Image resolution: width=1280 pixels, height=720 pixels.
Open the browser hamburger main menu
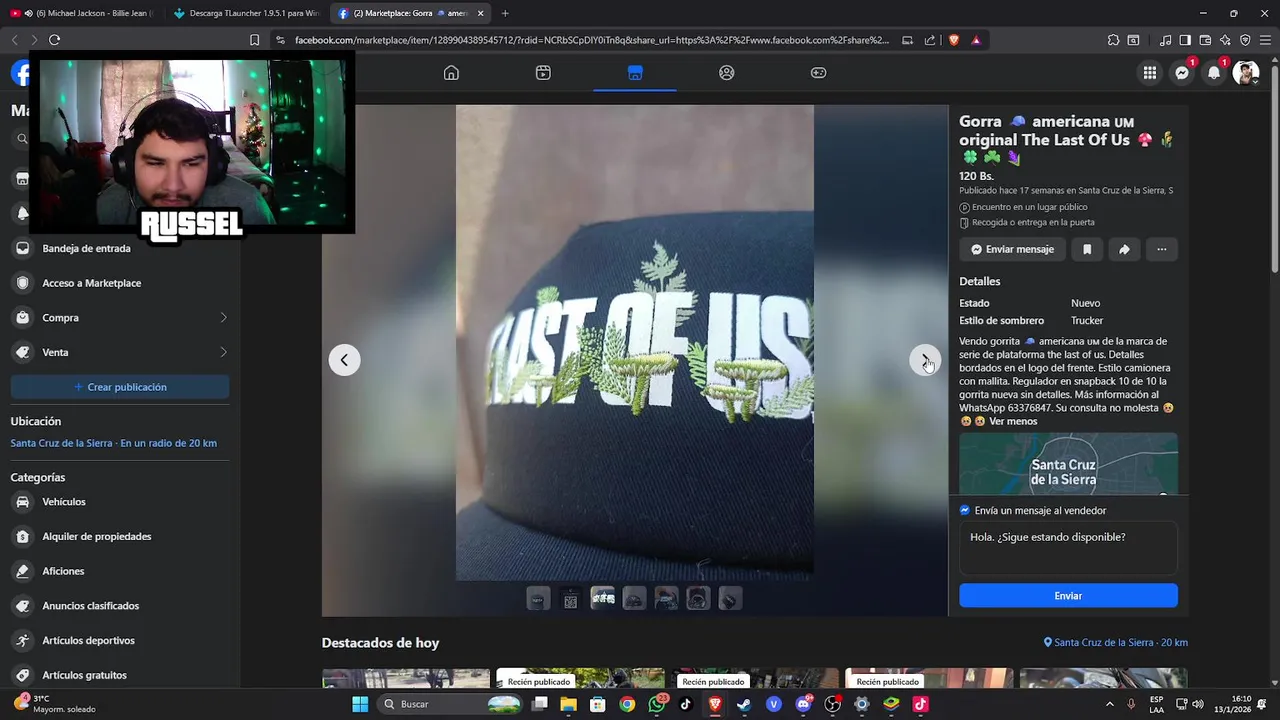click(x=1265, y=40)
